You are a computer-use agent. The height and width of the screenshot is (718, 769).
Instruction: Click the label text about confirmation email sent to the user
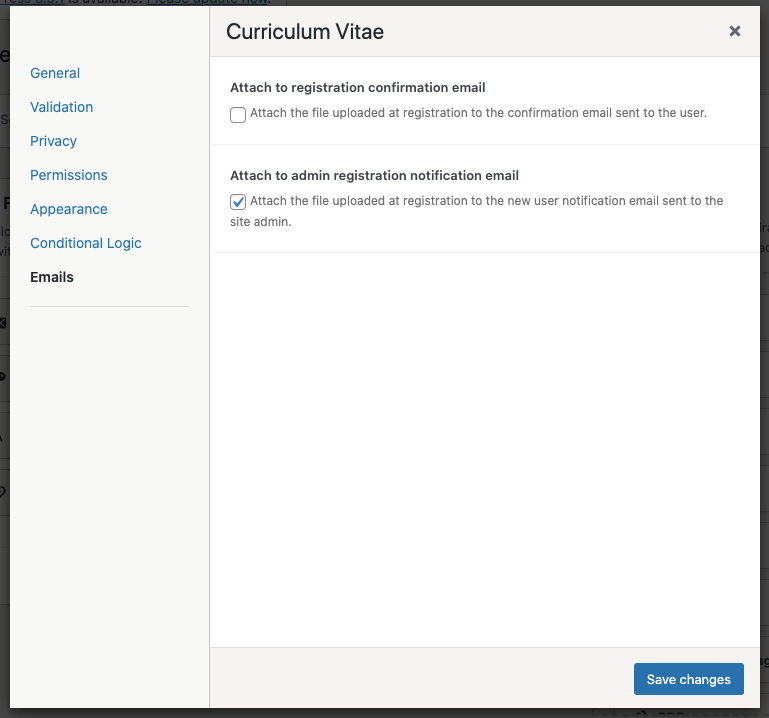point(478,113)
